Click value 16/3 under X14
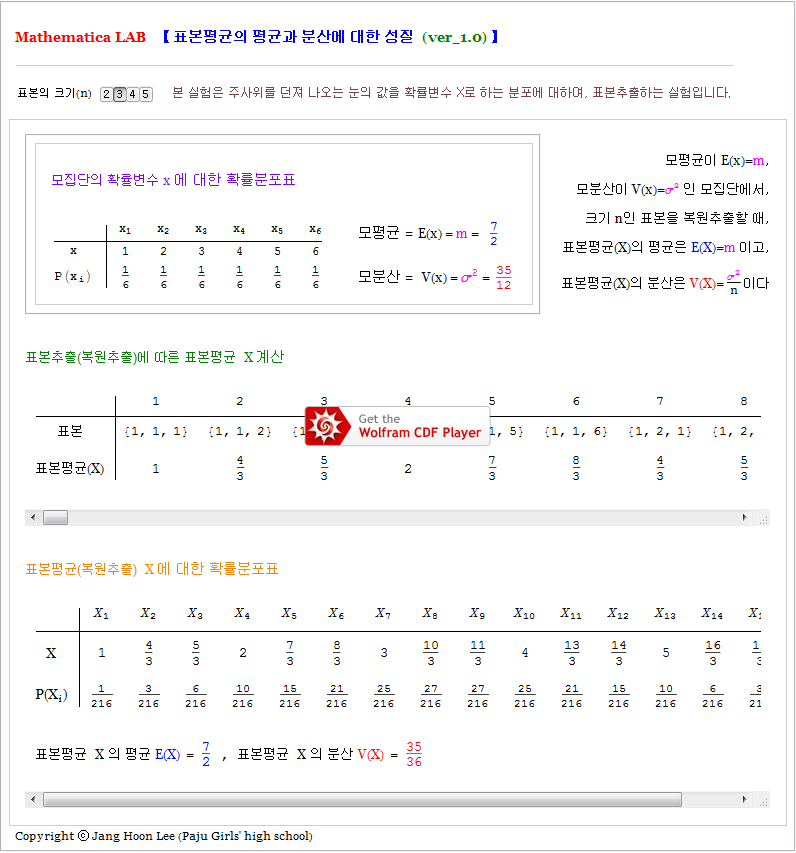The width and height of the screenshot is (796, 853). [x=713, y=653]
